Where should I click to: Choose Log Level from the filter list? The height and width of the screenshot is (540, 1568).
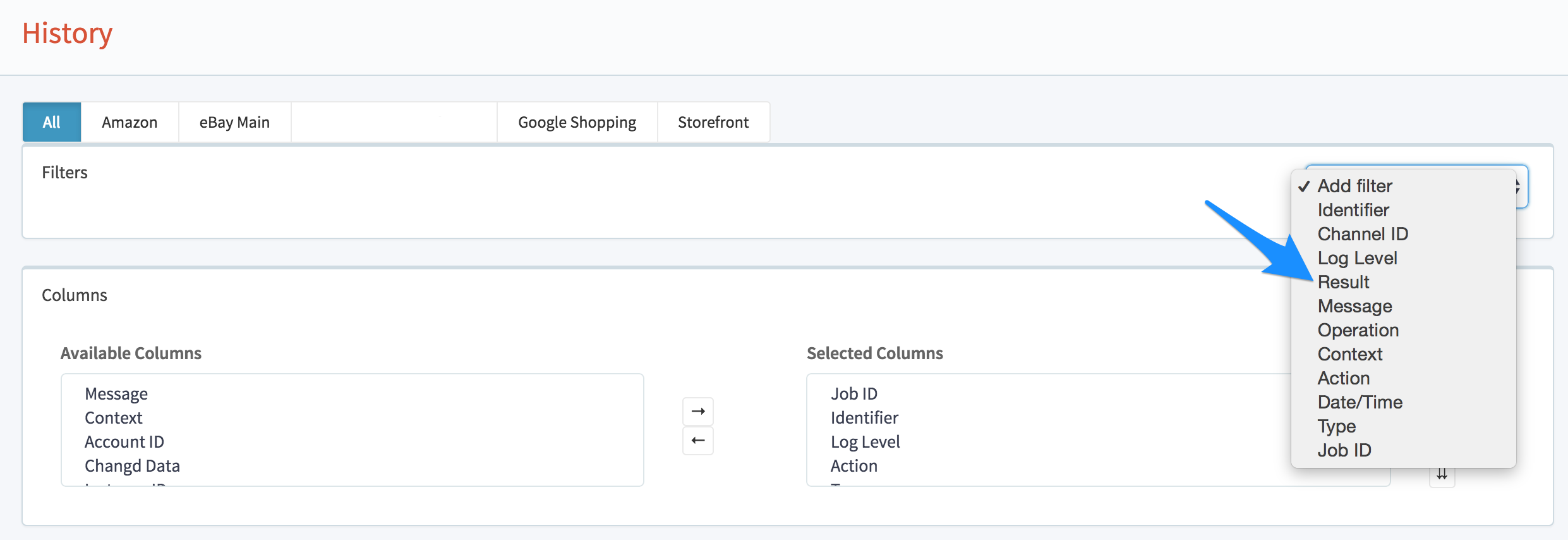[1357, 258]
